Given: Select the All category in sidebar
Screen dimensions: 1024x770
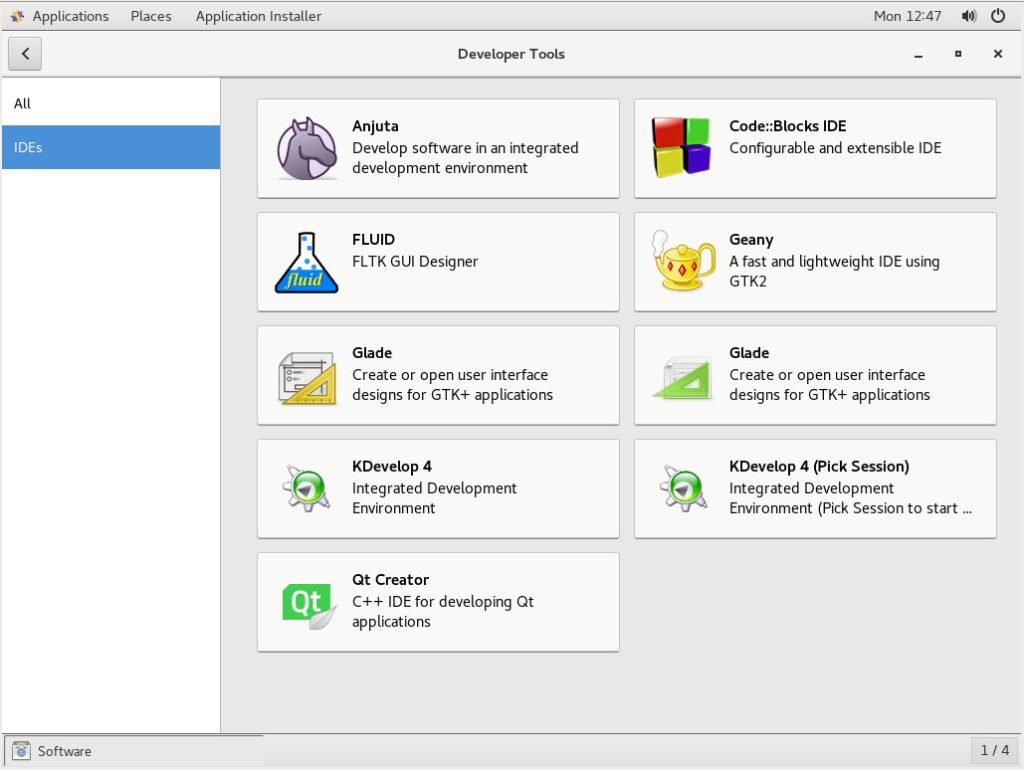Looking at the screenshot, I should tap(110, 103).
